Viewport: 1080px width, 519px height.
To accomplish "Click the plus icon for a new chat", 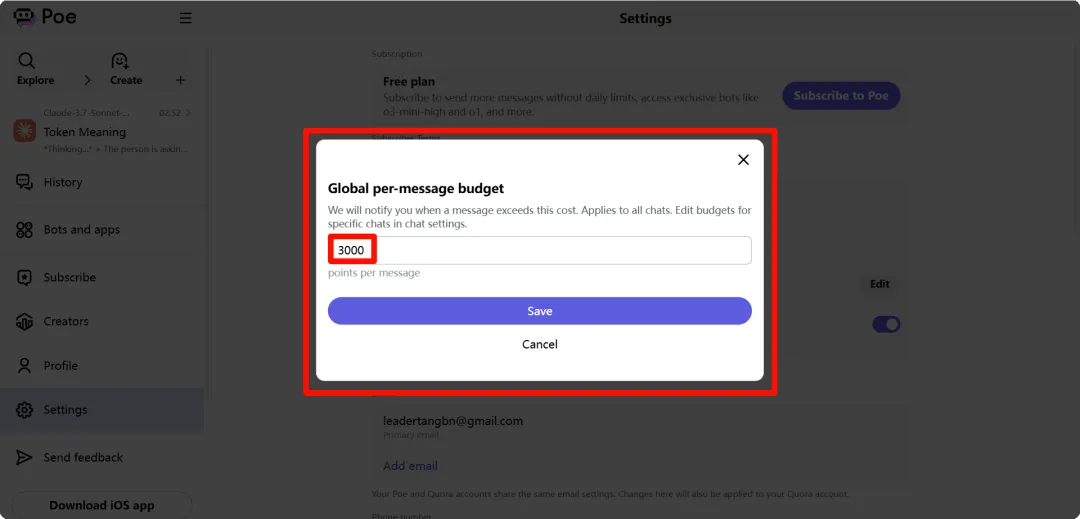I will coord(180,80).
